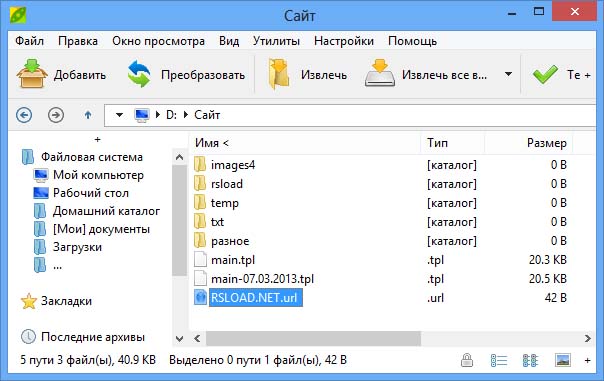
Task: Click the Извлечь button label
Action: click(324, 75)
